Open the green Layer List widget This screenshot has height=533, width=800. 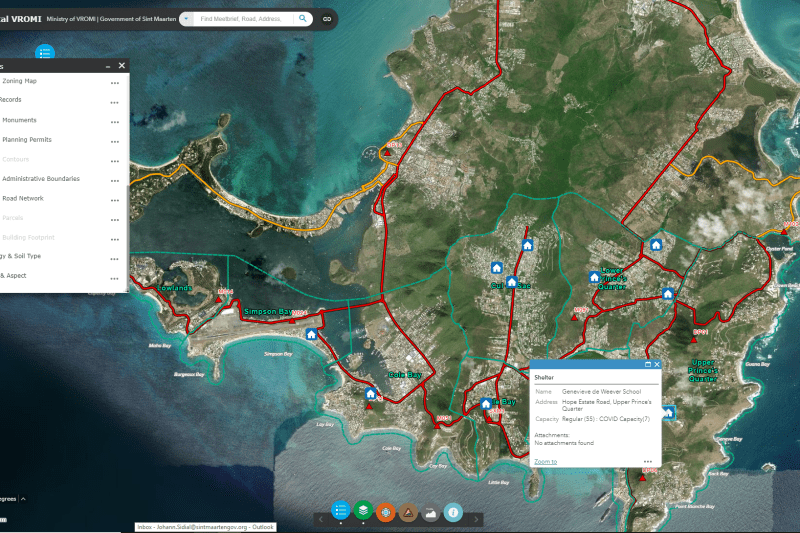tap(363, 511)
